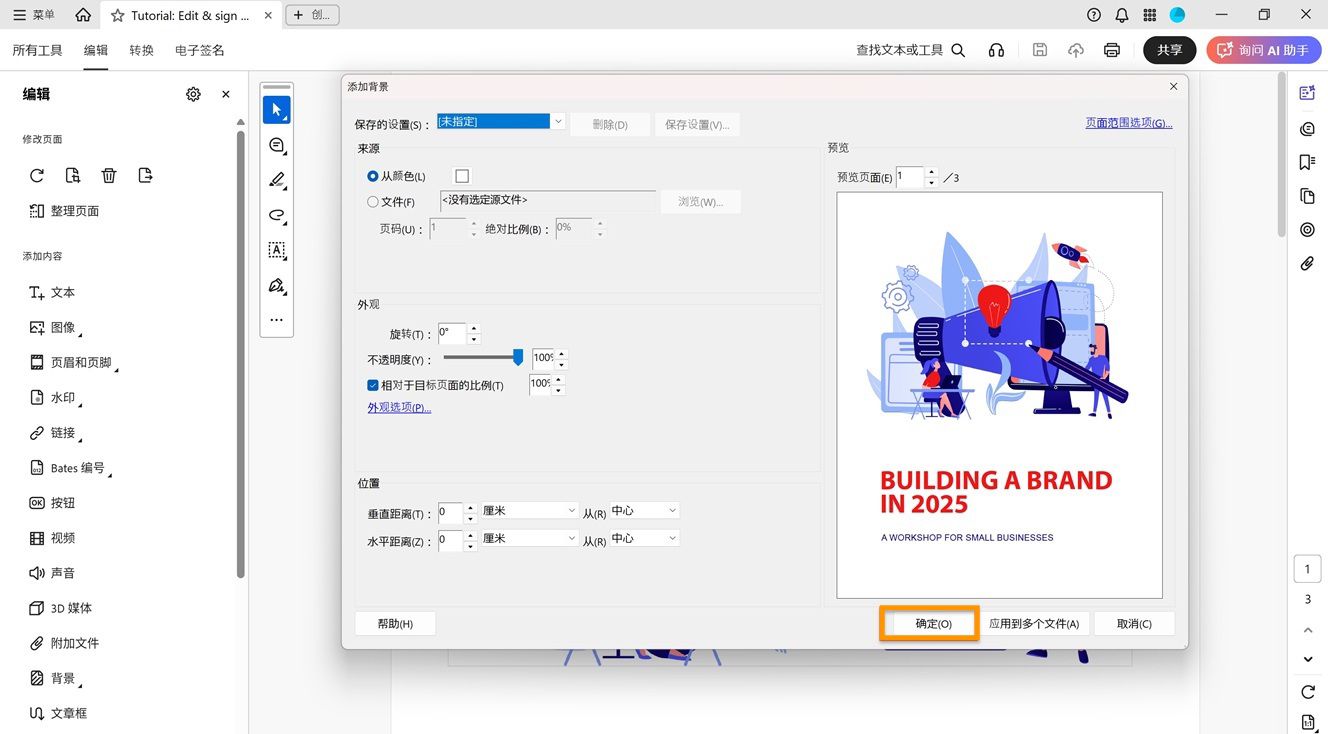Screen dimensions: 1328x734
Task: Select the lasso freehand tool
Action: (x=276, y=215)
